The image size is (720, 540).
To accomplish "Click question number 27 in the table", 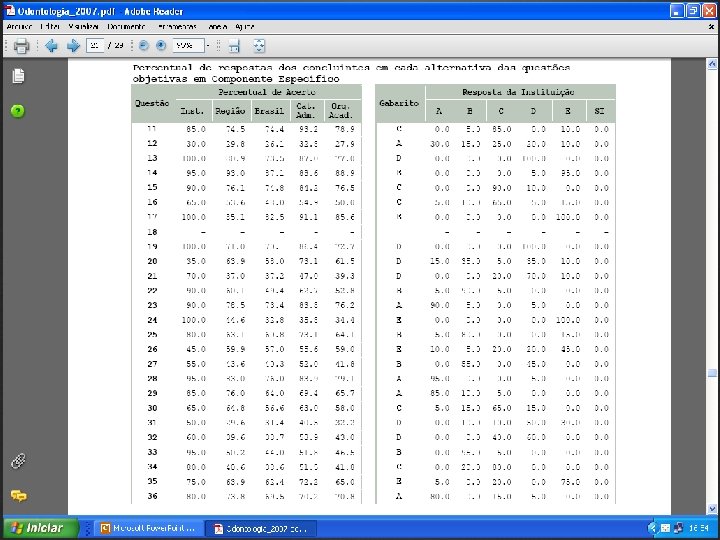I will [x=152, y=364].
